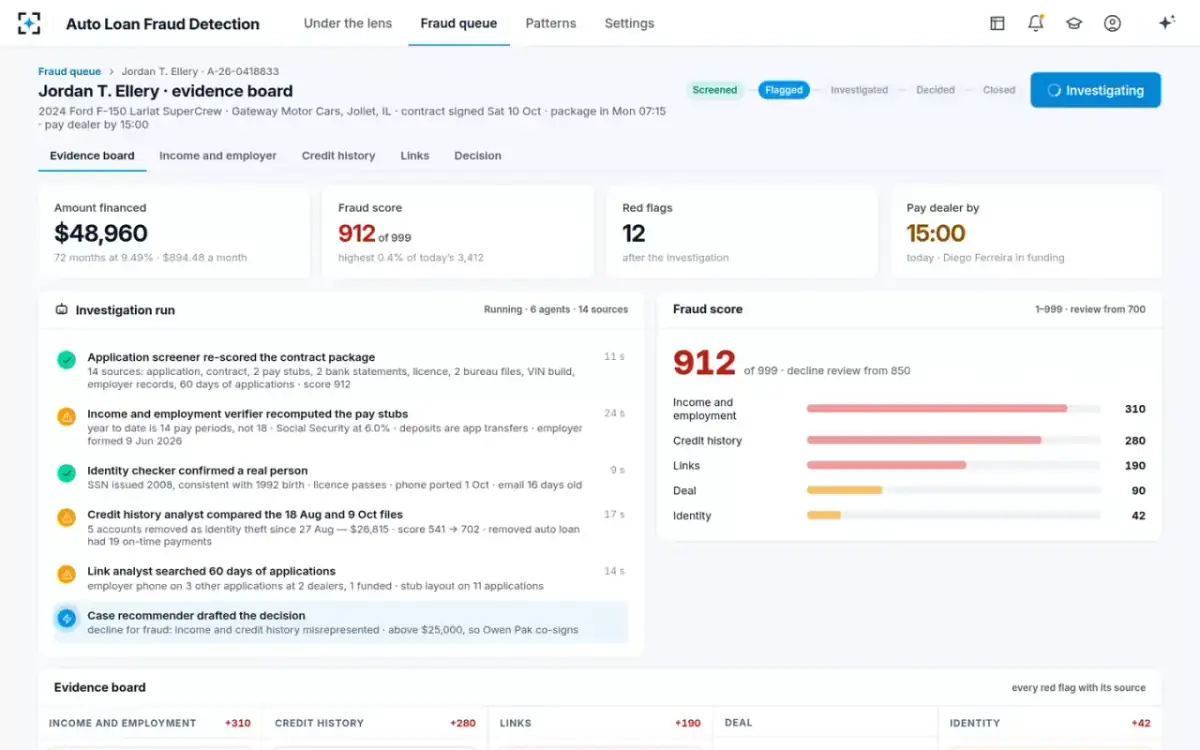Open the notifications bell
Viewport: 1200px width, 750px height.
pyautogui.click(x=1035, y=23)
